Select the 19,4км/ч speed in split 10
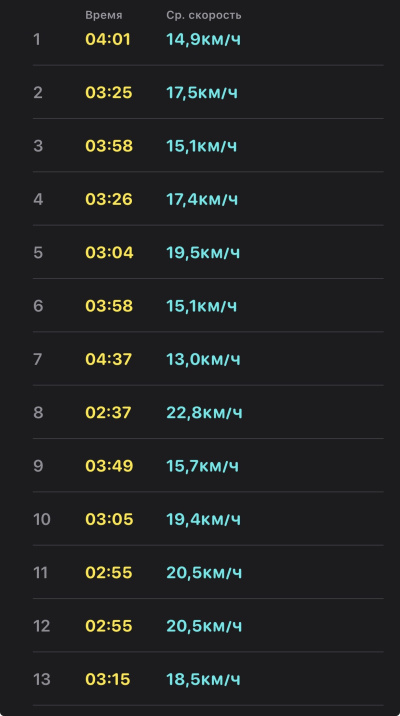400x716 pixels. click(x=203, y=520)
